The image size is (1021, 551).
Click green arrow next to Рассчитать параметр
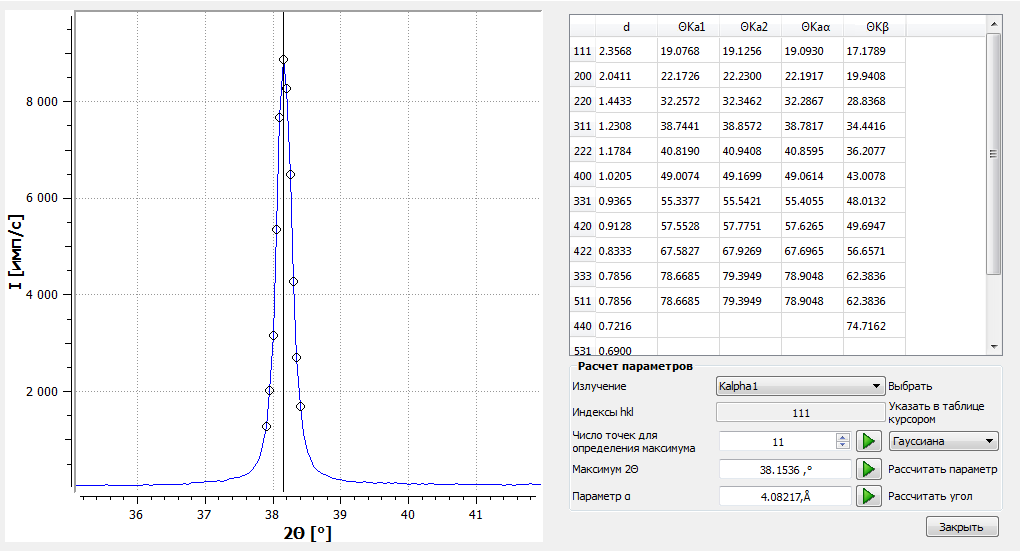click(868, 469)
